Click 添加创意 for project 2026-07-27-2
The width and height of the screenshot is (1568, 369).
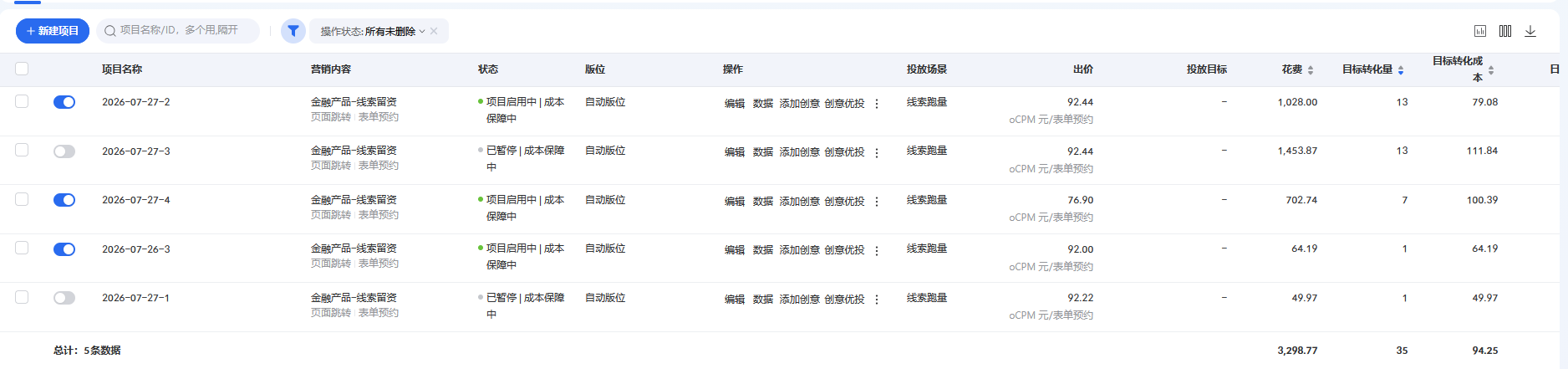click(800, 104)
